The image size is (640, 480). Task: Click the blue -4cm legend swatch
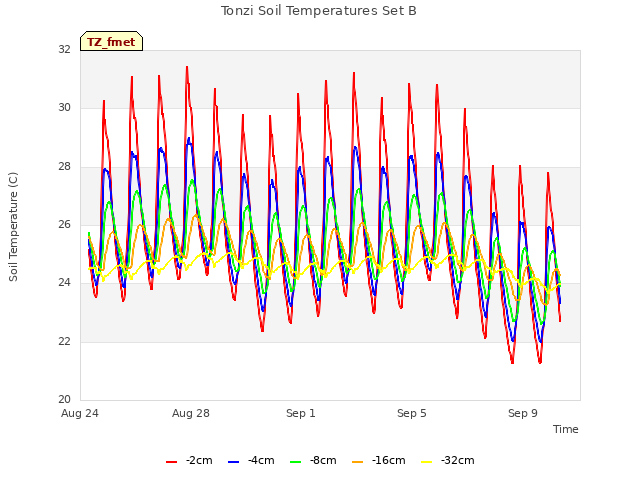click(x=233, y=462)
